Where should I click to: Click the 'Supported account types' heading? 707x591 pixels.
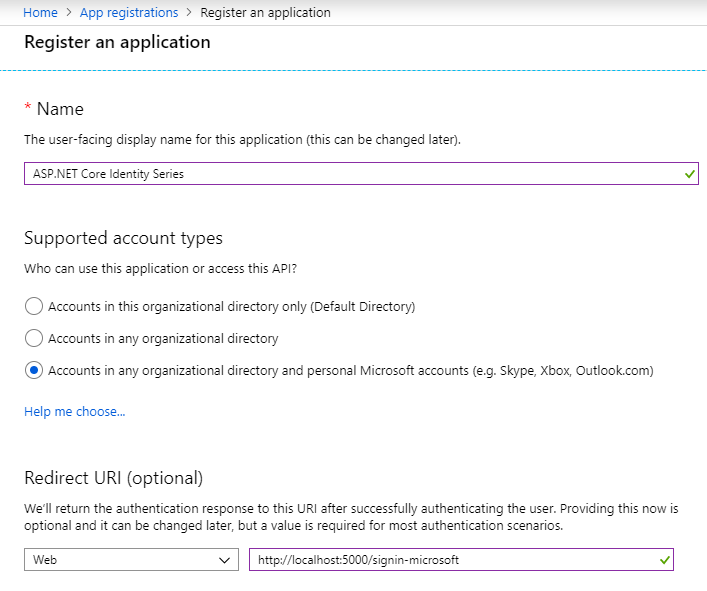coord(123,238)
